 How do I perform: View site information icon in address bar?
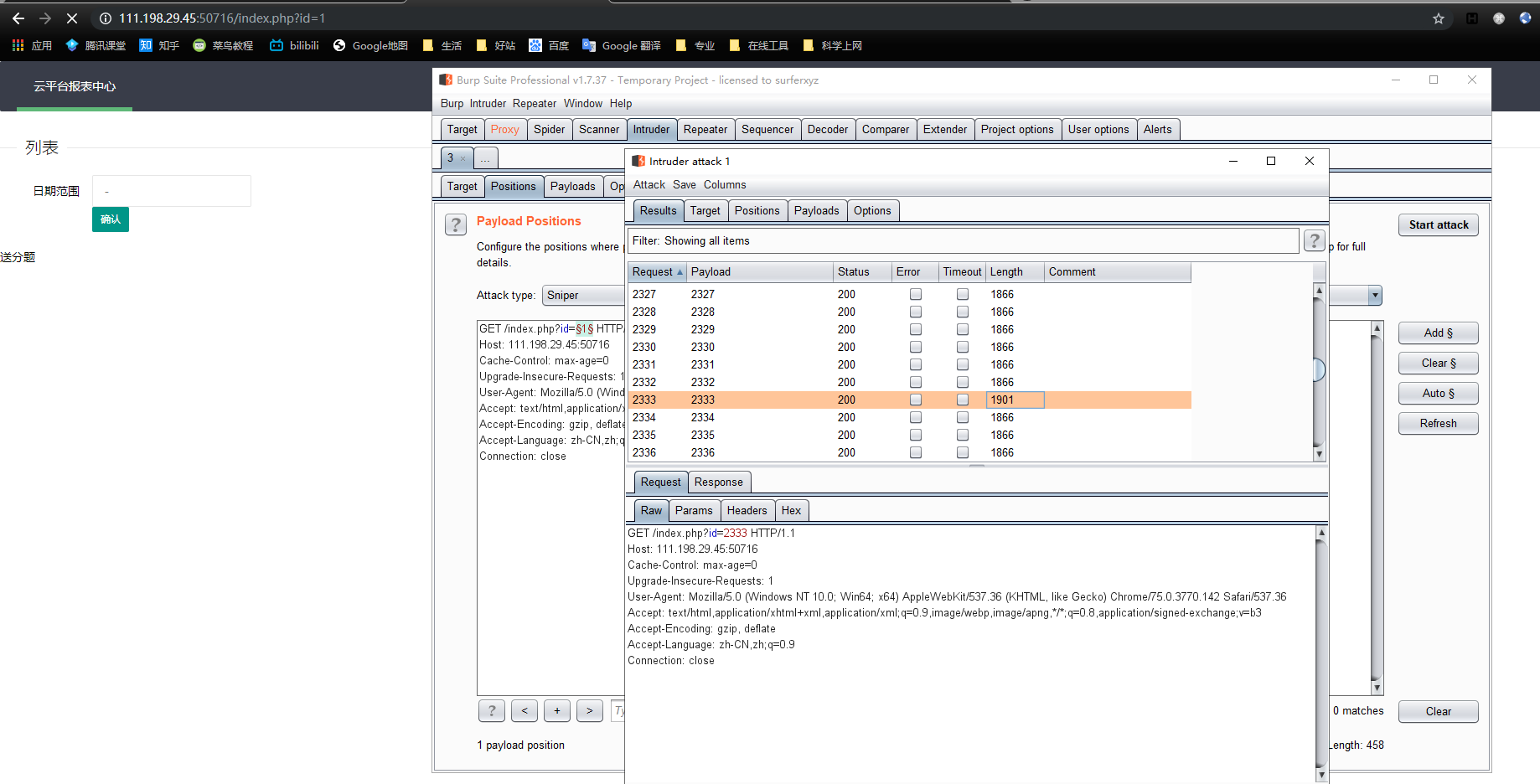coord(106,18)
